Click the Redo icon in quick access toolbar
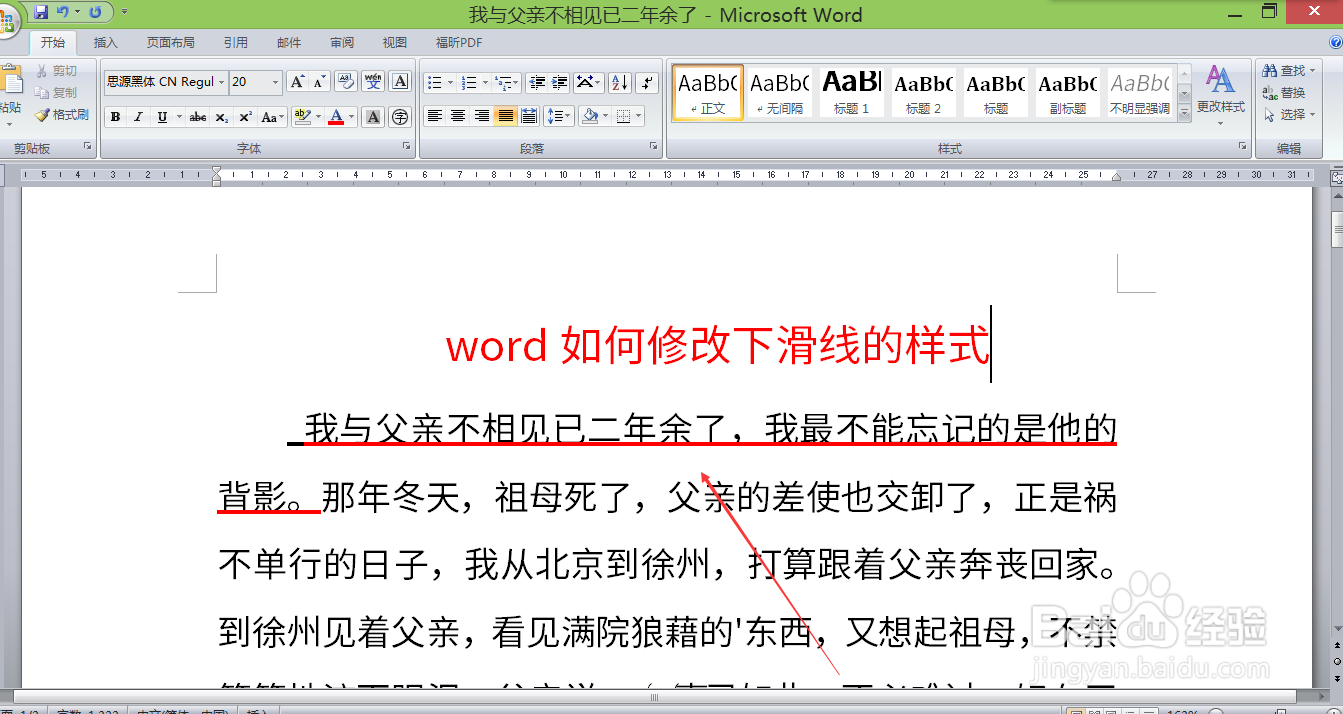This screenshot has width=1343, height=714. pyautogui.click(x=96, y=12)
